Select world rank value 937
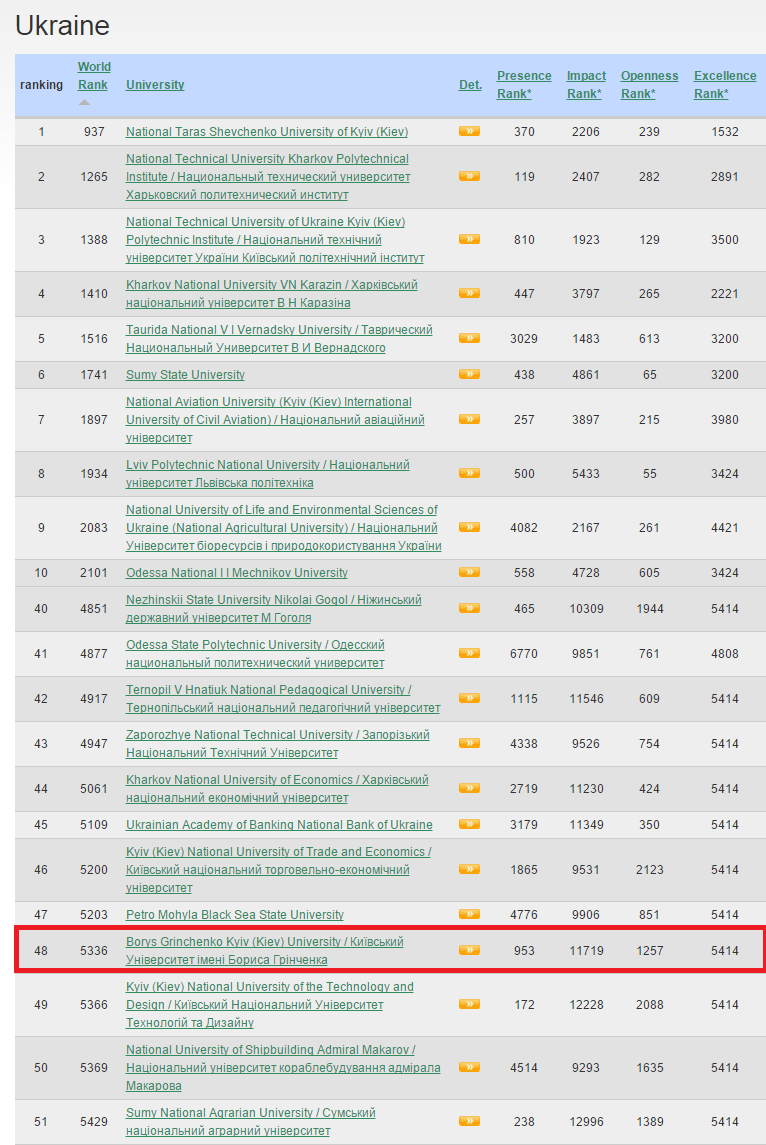766x1145 pixels. click(x=93, y=132)
